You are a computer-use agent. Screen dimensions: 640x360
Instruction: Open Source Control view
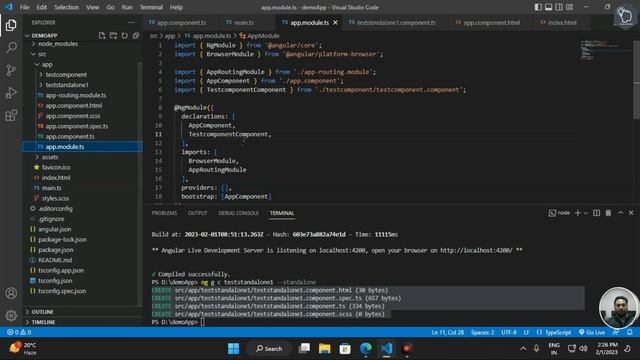[11, 70]
